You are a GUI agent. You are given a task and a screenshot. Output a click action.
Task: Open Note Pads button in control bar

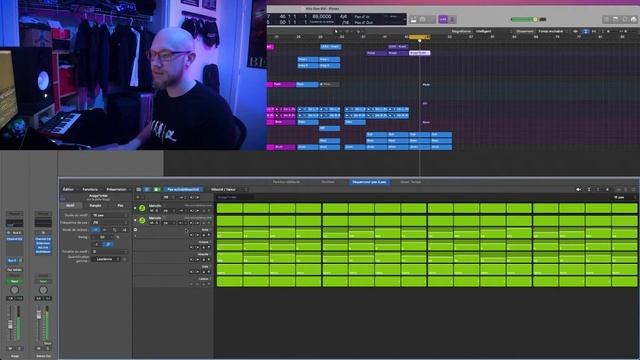pyautogui.click(x=615, y=19)
